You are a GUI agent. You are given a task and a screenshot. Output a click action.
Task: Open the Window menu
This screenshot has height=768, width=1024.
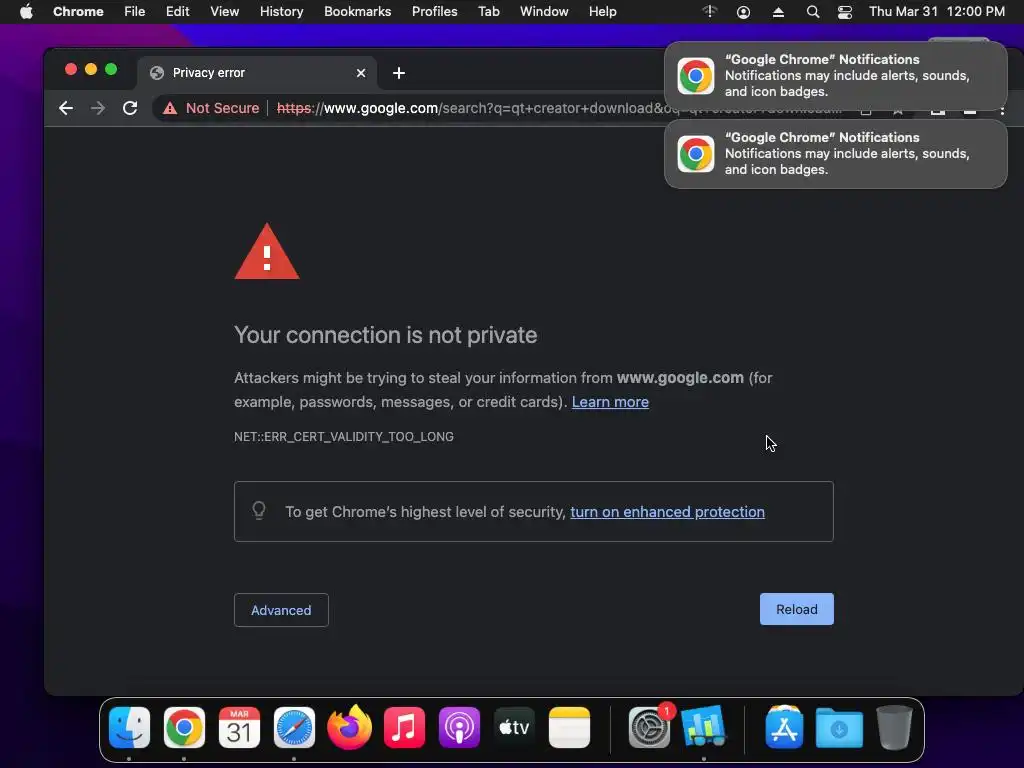click(544, 12)
